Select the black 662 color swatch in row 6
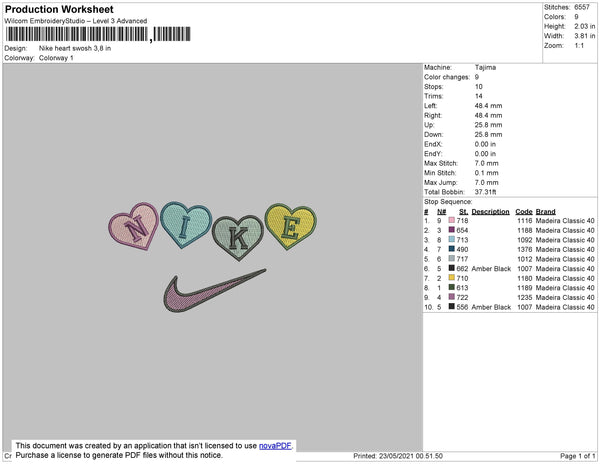Viewport: 600px width, 464px height. pyautogui.click(x=452, y=268)
